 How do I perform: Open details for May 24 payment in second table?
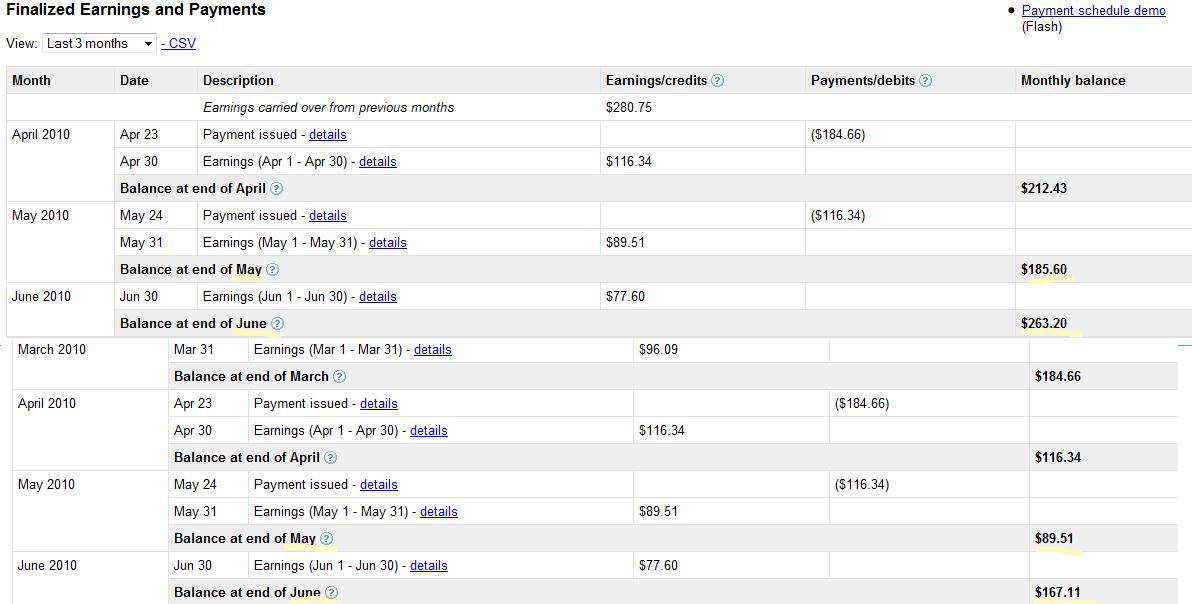[x=379, y=485]
